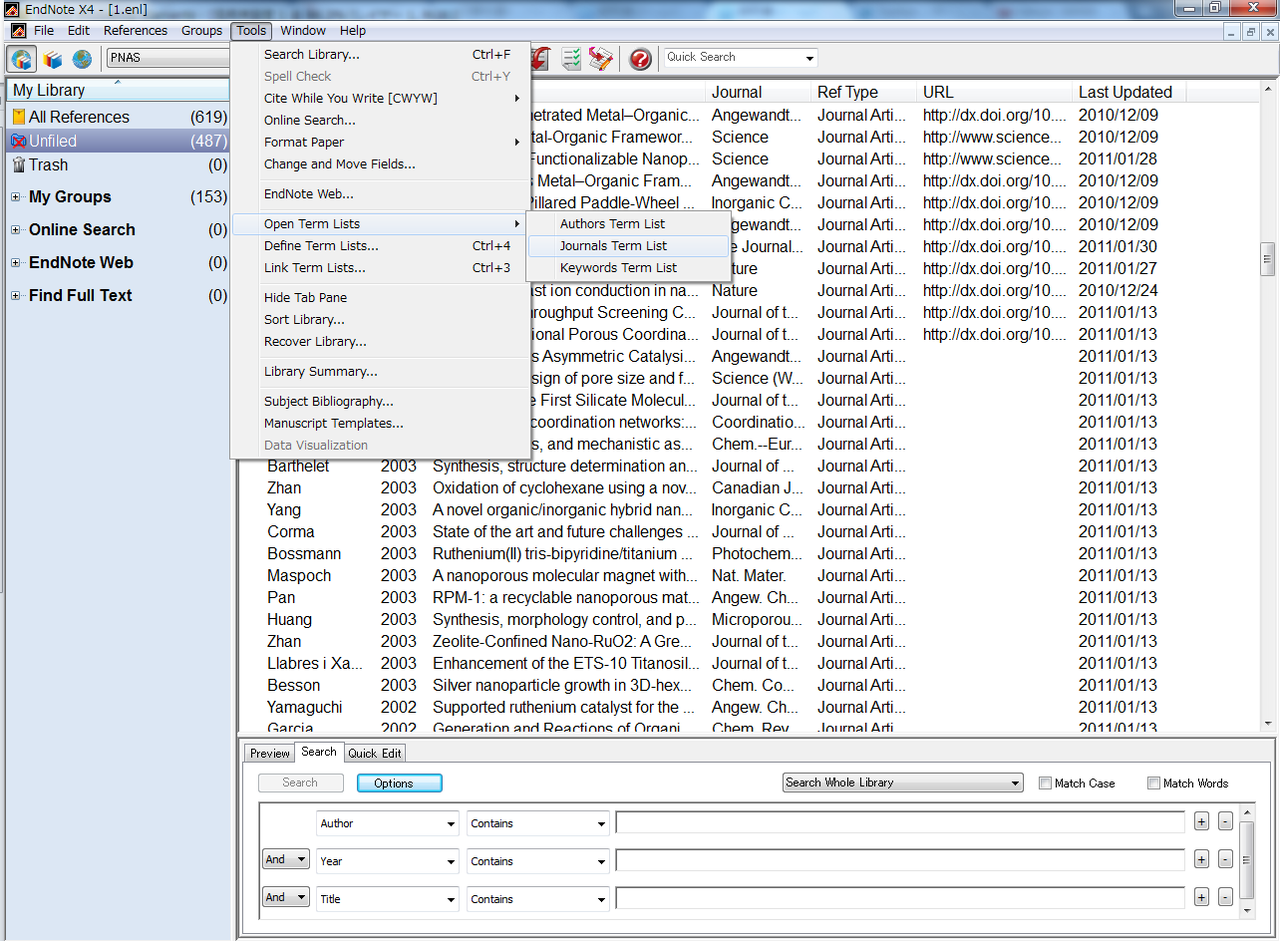The width and height of the screenshot is (1280, 941).
Task: Click the library document icon beside File menu
Action: [18, 31]
